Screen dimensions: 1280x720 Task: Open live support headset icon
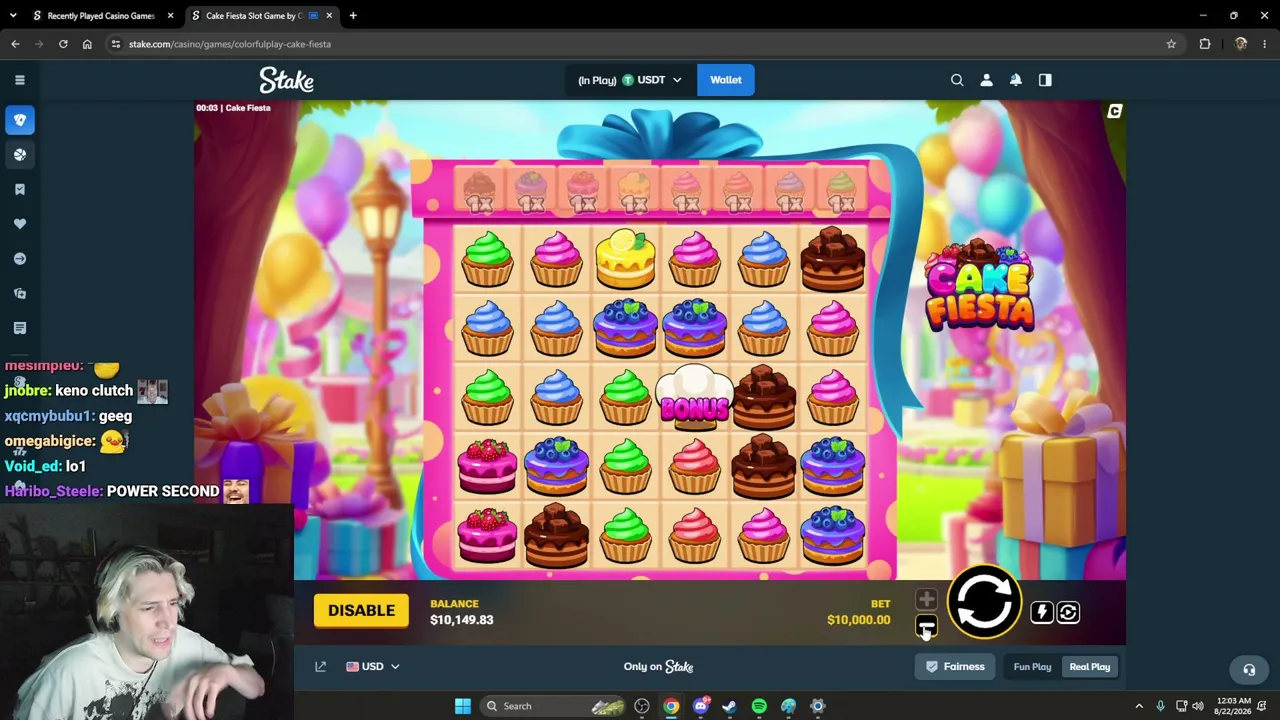point(1249,670)
